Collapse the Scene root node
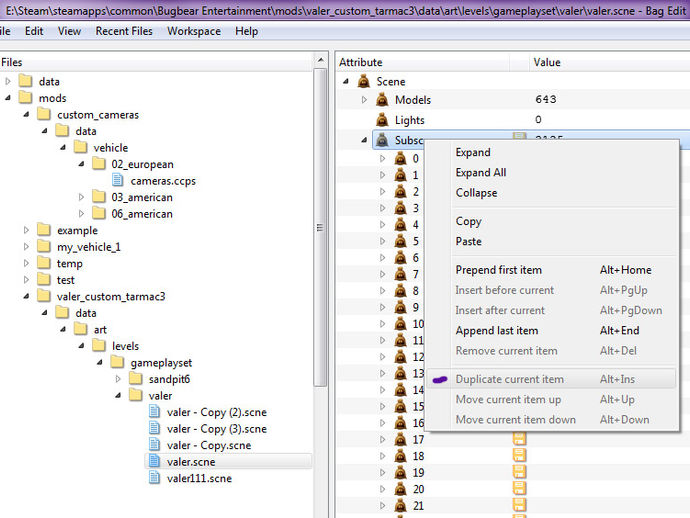 point(346,81)
